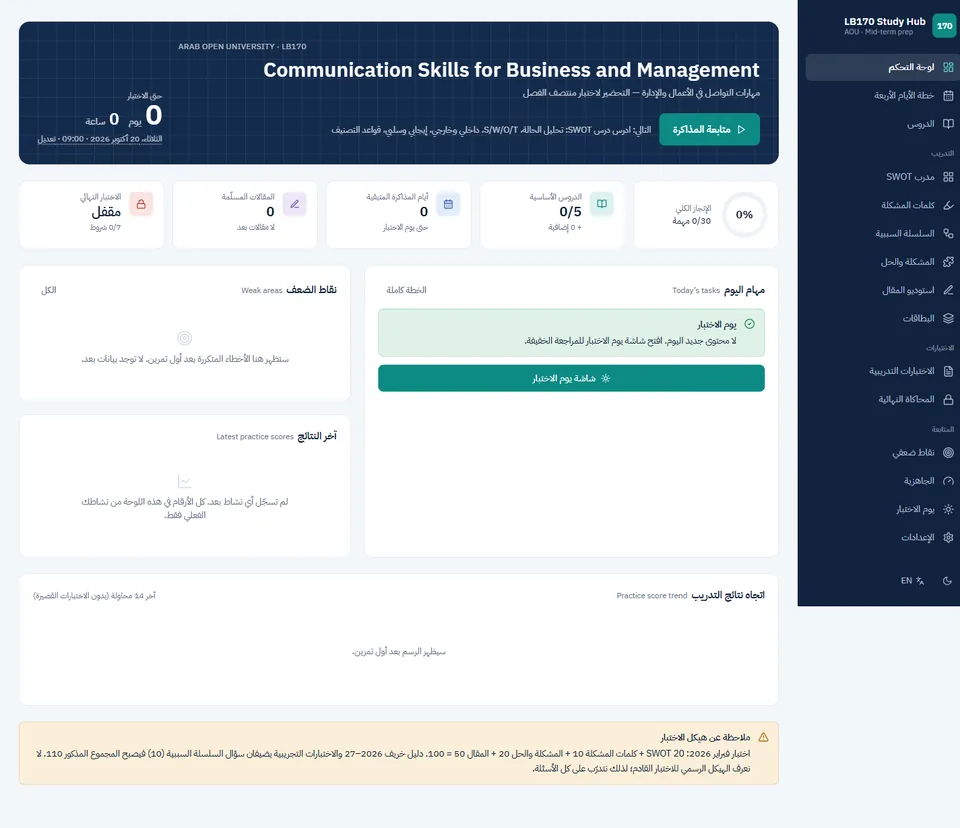This screenshot has height=828, width=960.
Task: Click the causal chain link icon
Action: point(948,233)
